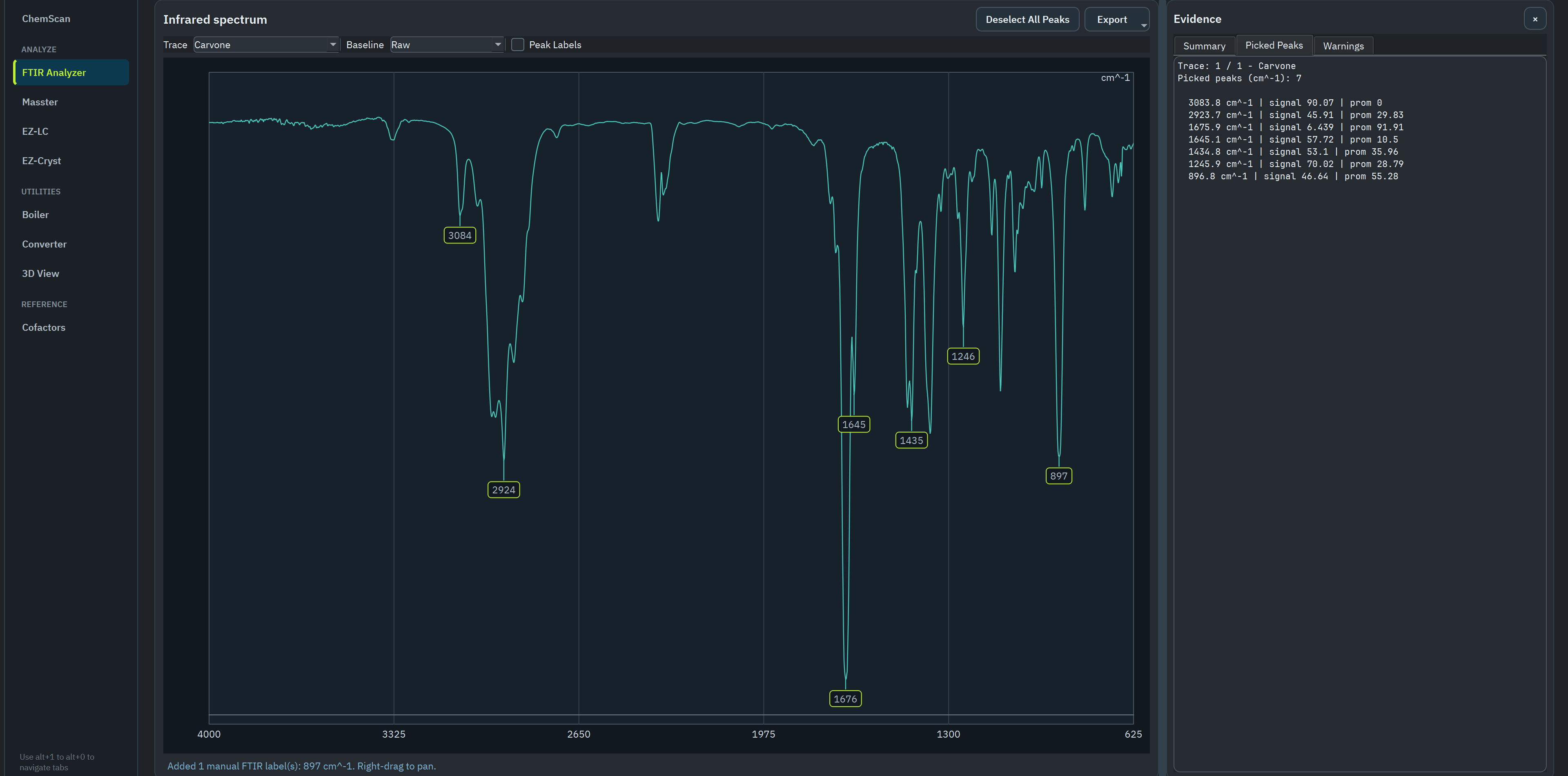This screenshot has width=1568, height=776.
Task: Click the cm^-1 axis unit label
Action: pyautogui.click(x=1115, y=77)
